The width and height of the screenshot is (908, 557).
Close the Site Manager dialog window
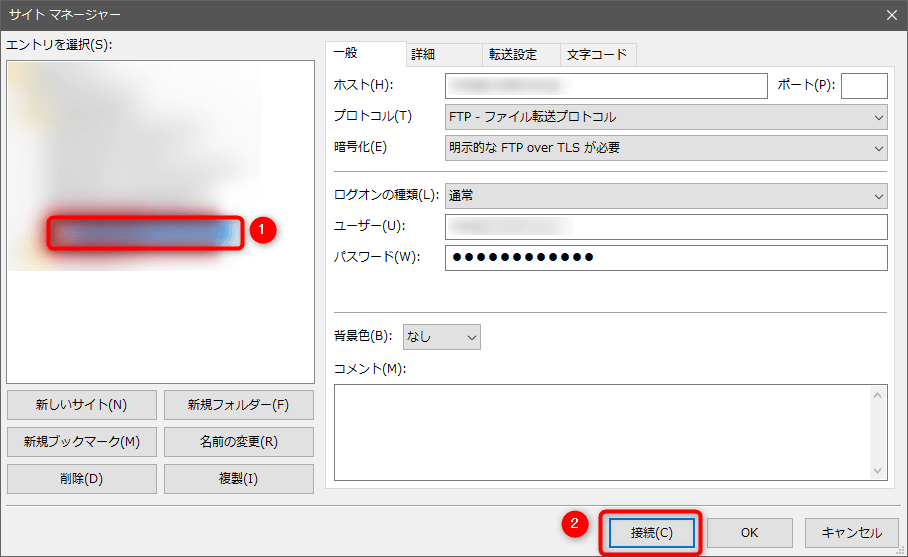tap(891, 14)
